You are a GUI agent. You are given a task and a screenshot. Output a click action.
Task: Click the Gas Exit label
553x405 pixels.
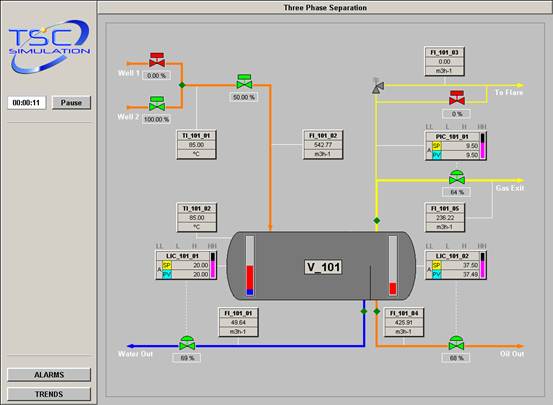pyautogui.click(x=510, y=188)
